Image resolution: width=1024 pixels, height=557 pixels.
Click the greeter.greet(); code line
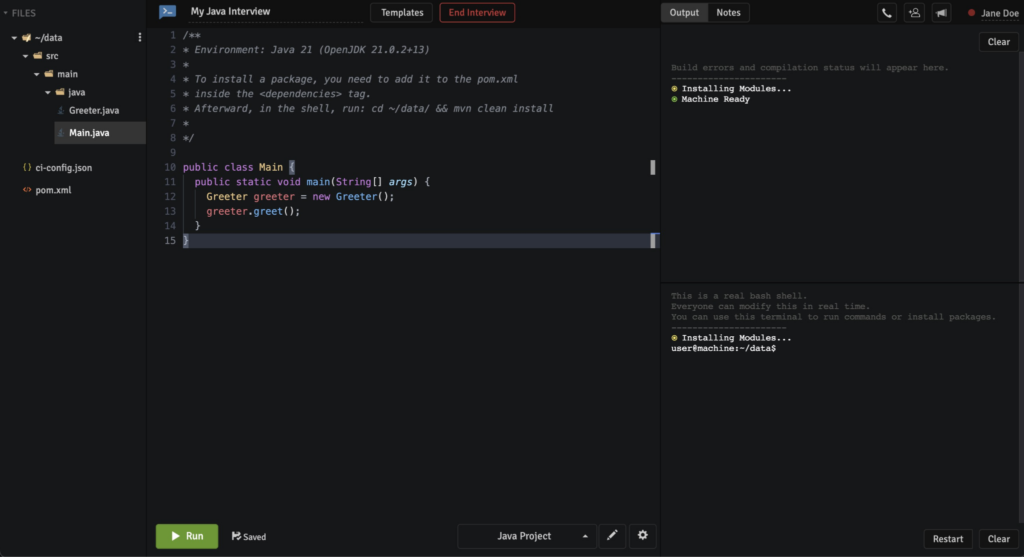[x=253, y=211]
